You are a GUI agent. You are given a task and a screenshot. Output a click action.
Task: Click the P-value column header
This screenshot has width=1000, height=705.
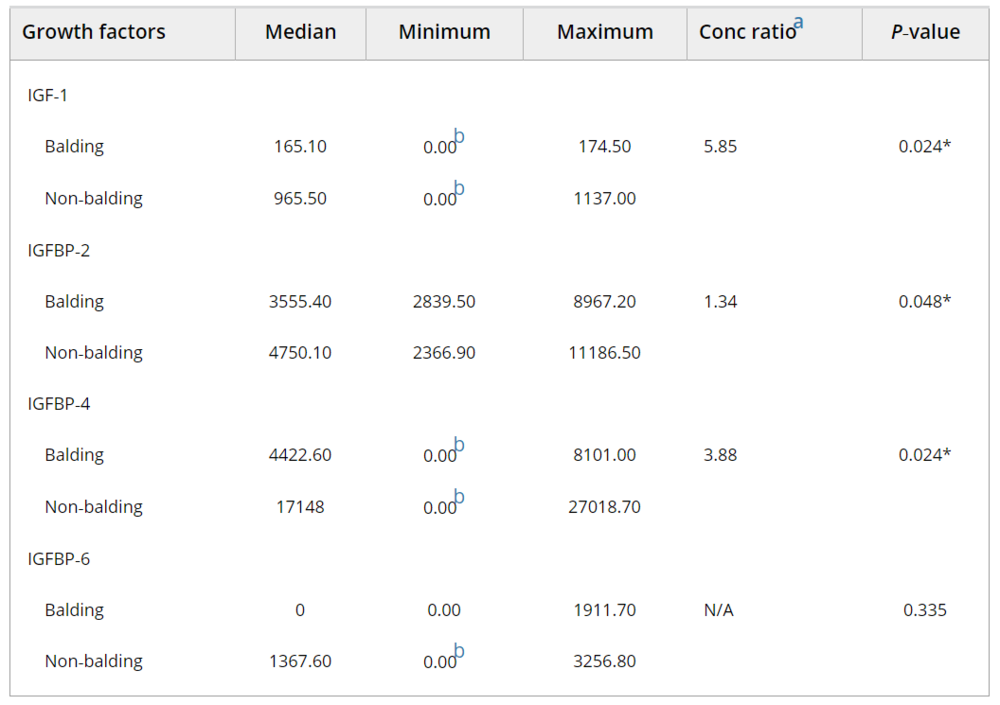(x=925, y=32)
